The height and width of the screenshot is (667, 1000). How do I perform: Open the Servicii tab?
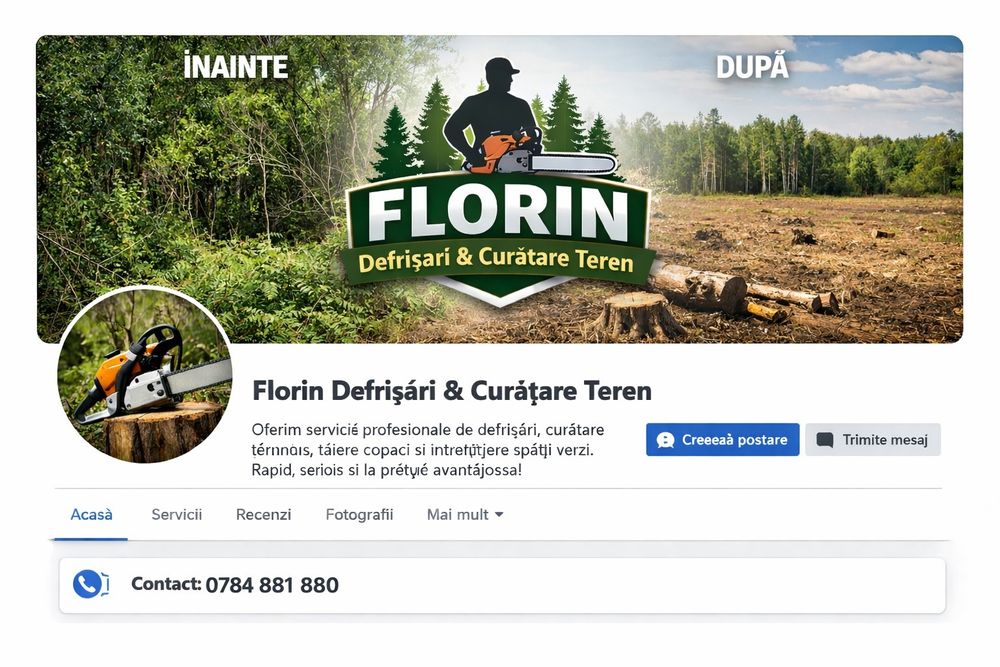[177, 514]
